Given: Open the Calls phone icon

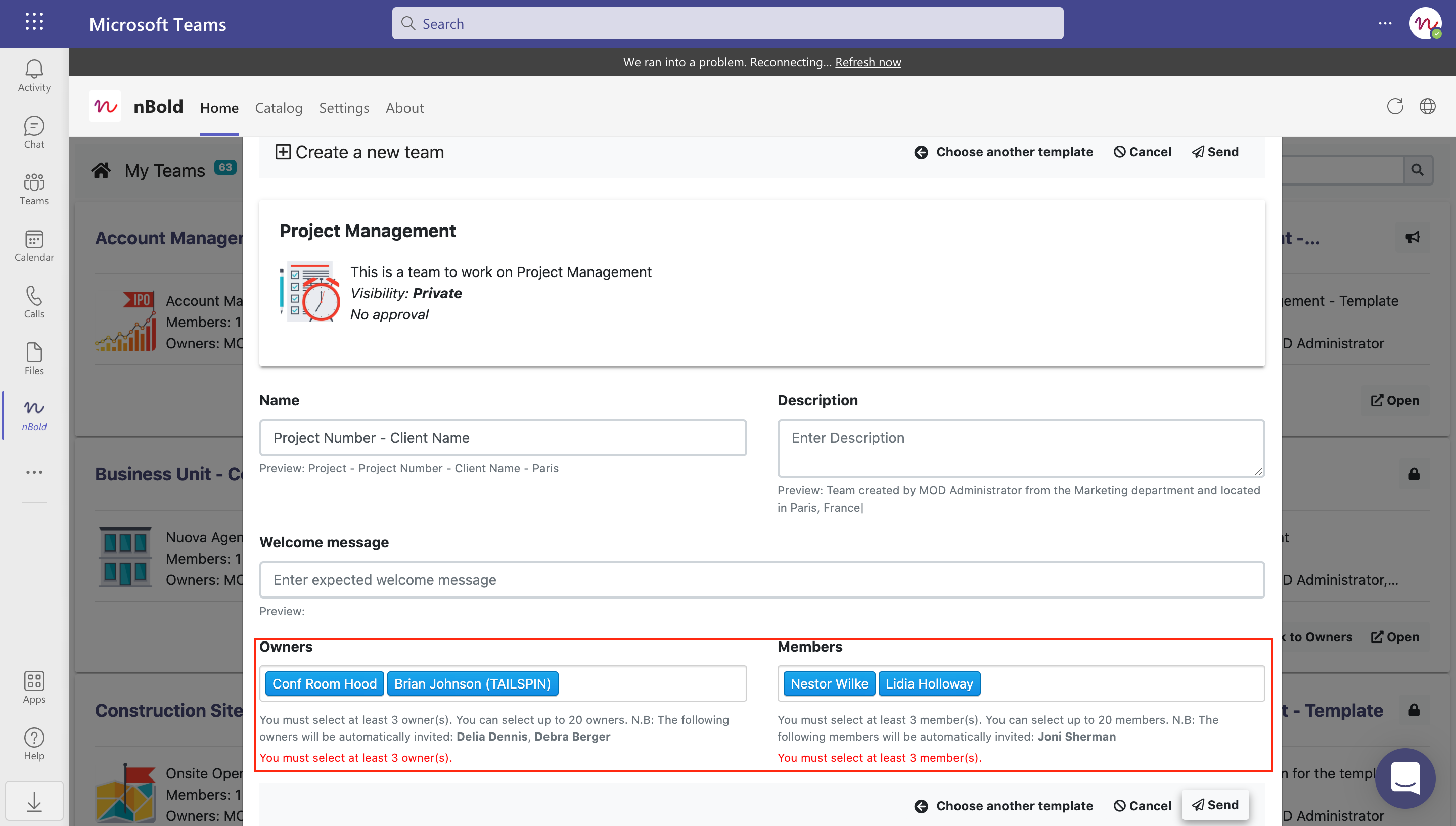Looking at the screenshot, I should click(34, 302).
